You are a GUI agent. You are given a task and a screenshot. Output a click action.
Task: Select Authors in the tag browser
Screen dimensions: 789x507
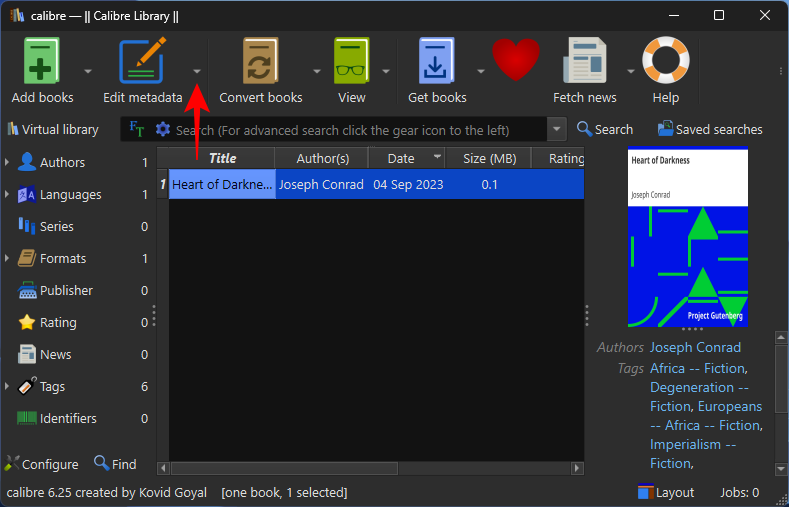[x=62, y=162]
